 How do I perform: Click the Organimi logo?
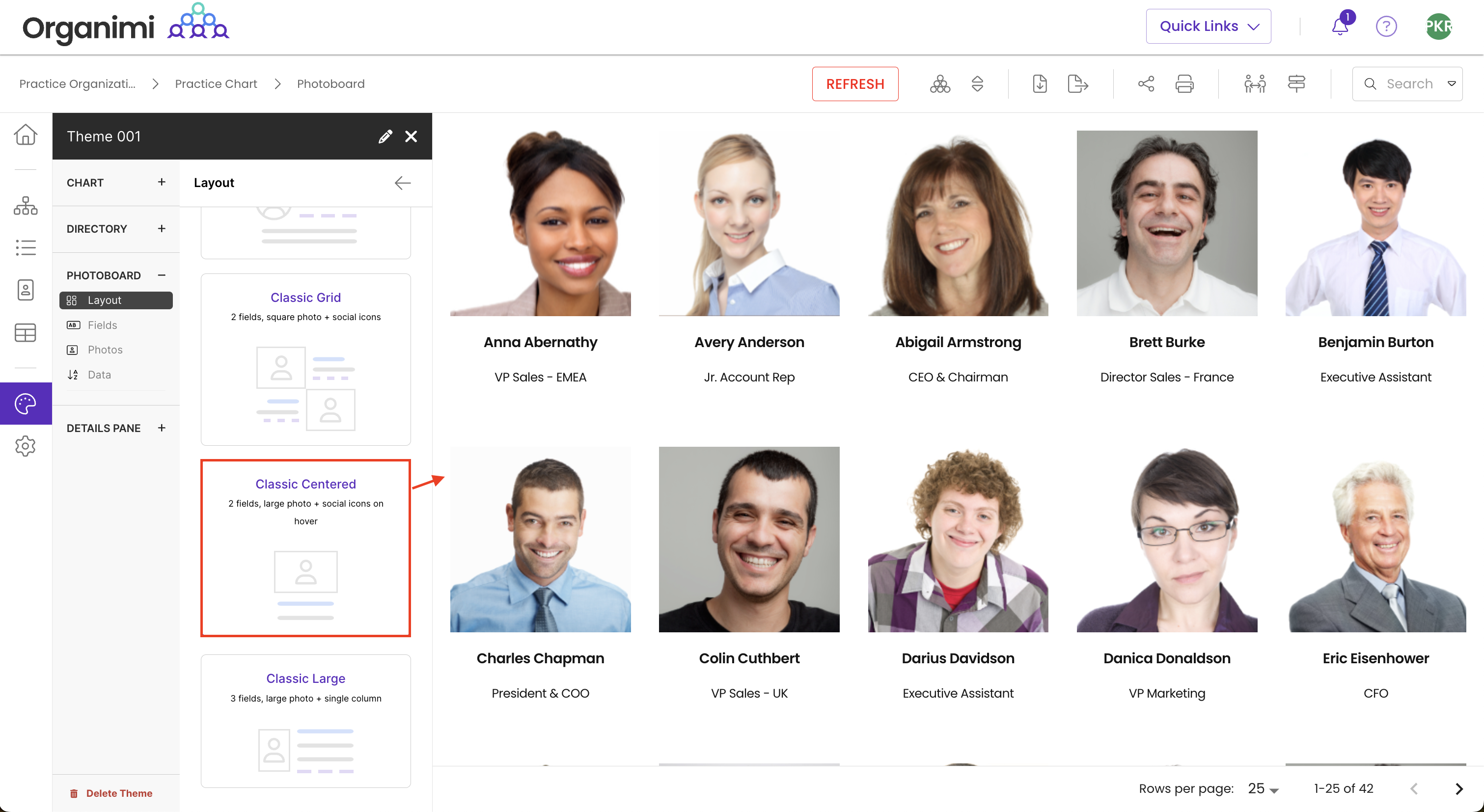[x=126, y=25]
